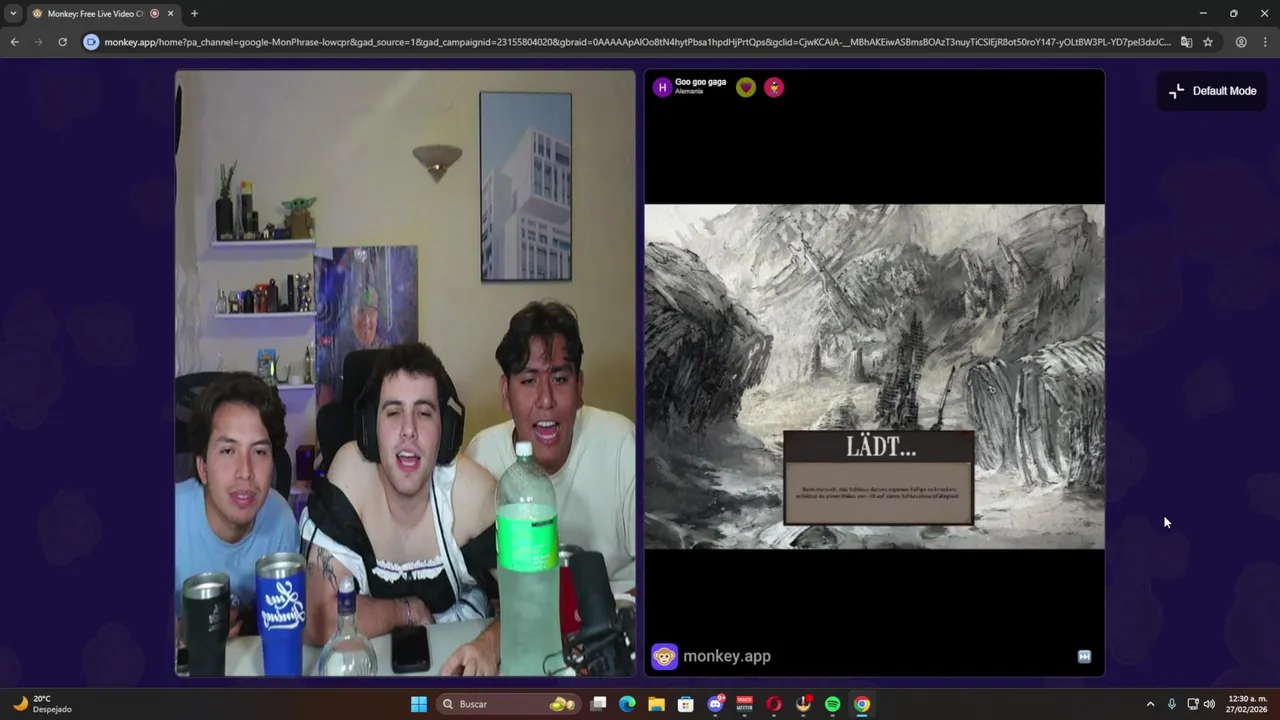The image size is (1280, 720).
Task: Open the Windows Start menu
Action: [419, 704]
